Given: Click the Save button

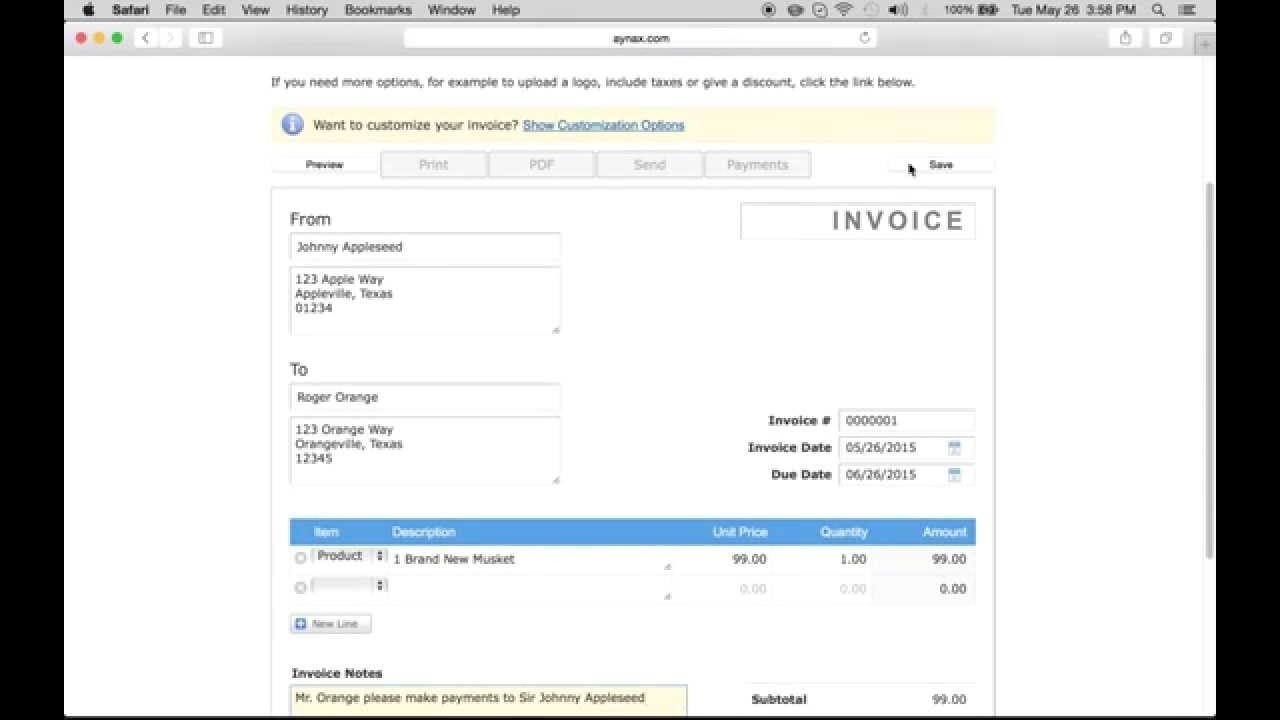Looking at the screenshot, I should coord(940,163).
